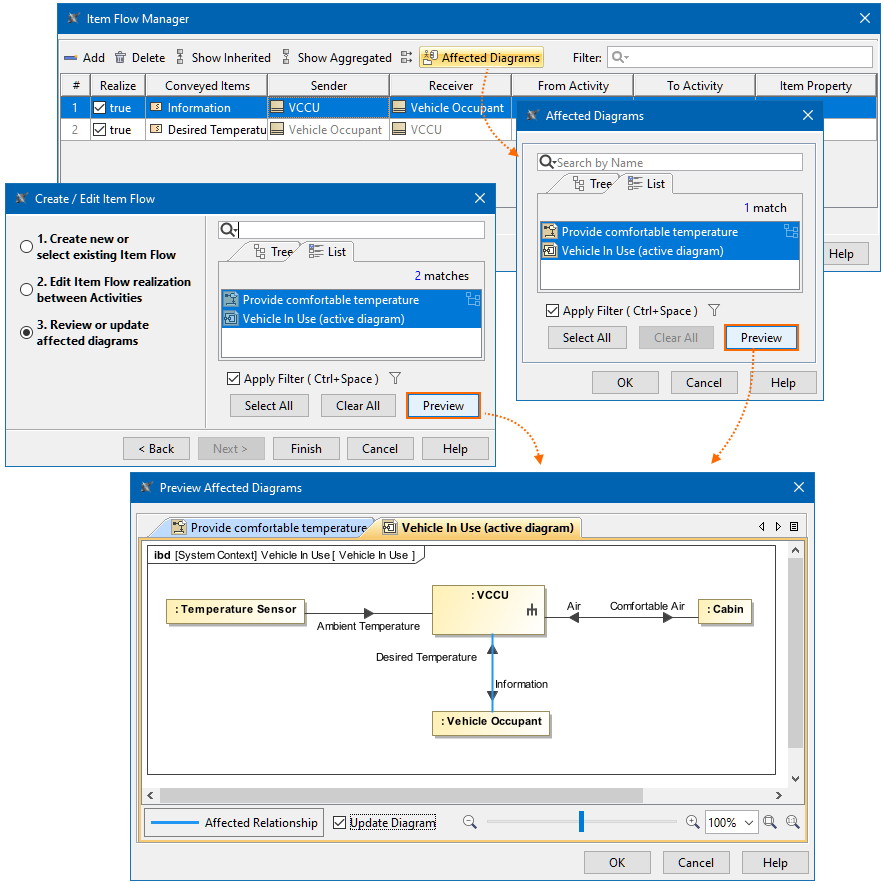This screenshot has height=884, width=884.
Task: Select step 3 Review affected diagrams radio
Action: tap(26, 333)
